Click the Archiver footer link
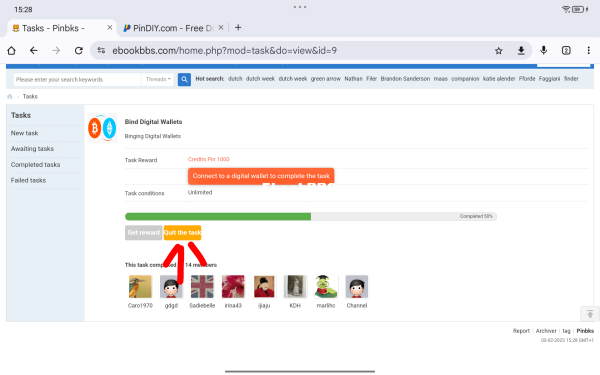The image size is (600, 375). pos(546,331)
